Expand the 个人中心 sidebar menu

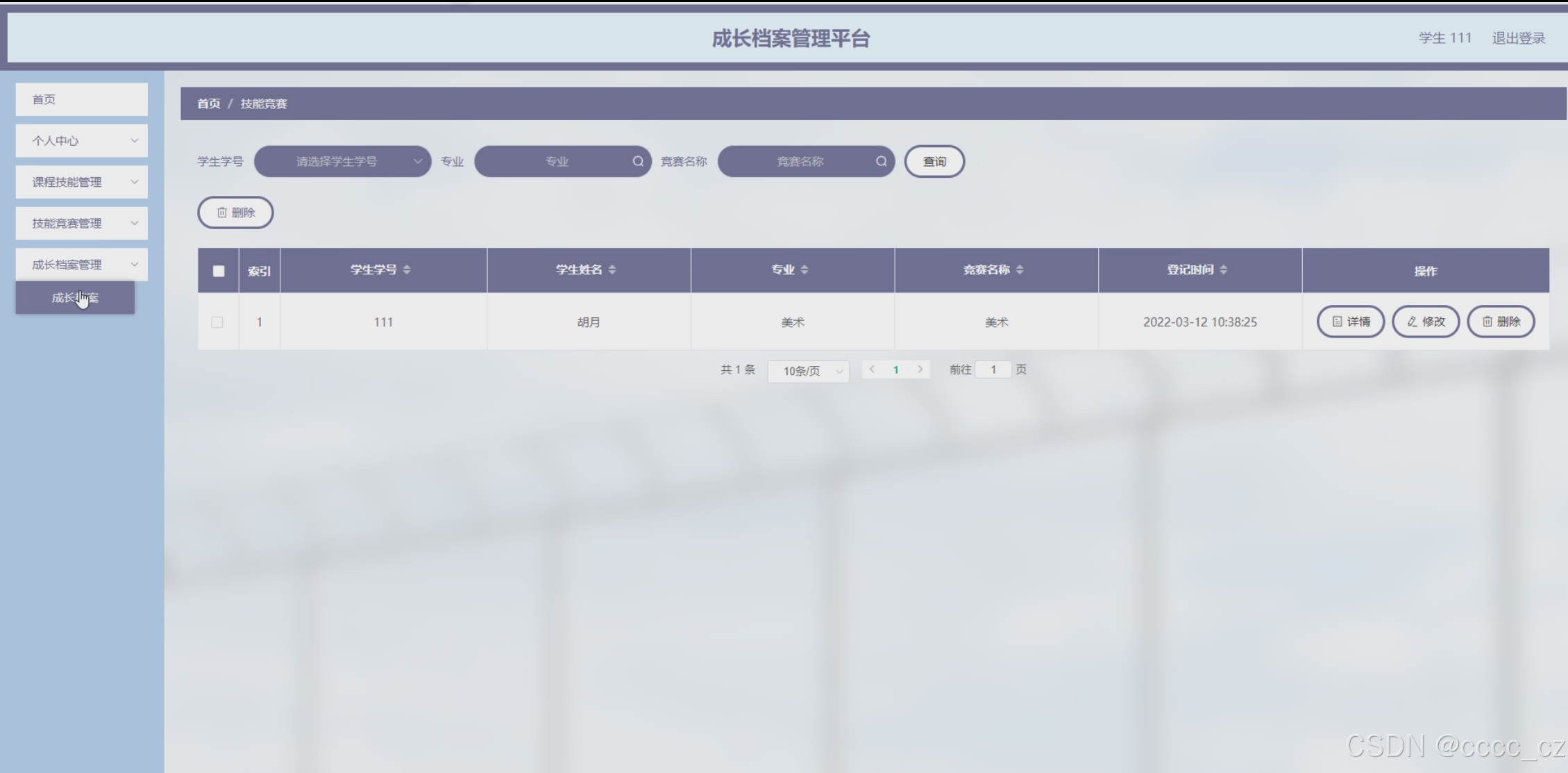tap(81, 141)
